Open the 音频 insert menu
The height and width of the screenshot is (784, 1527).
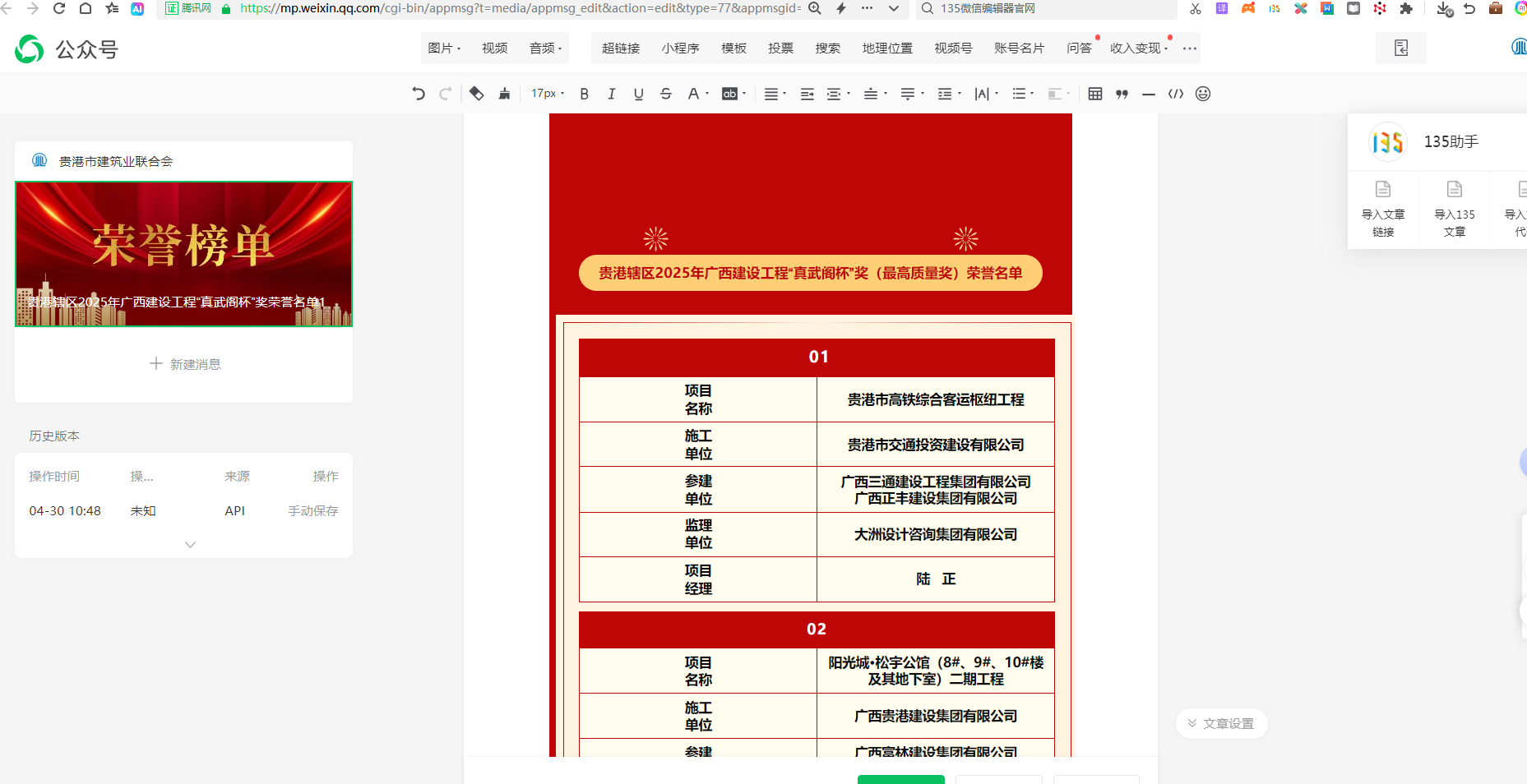[545, 48]
